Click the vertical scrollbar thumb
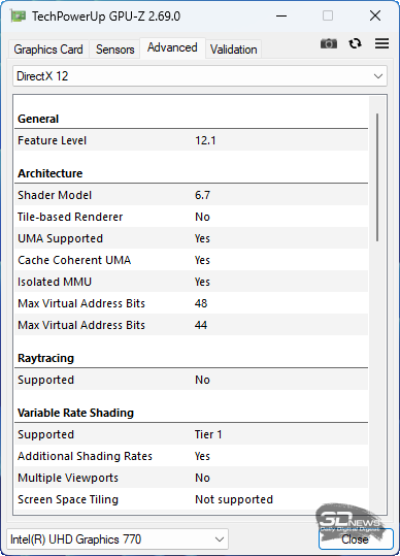Screen dimensions: 400x556 point(377,177)
